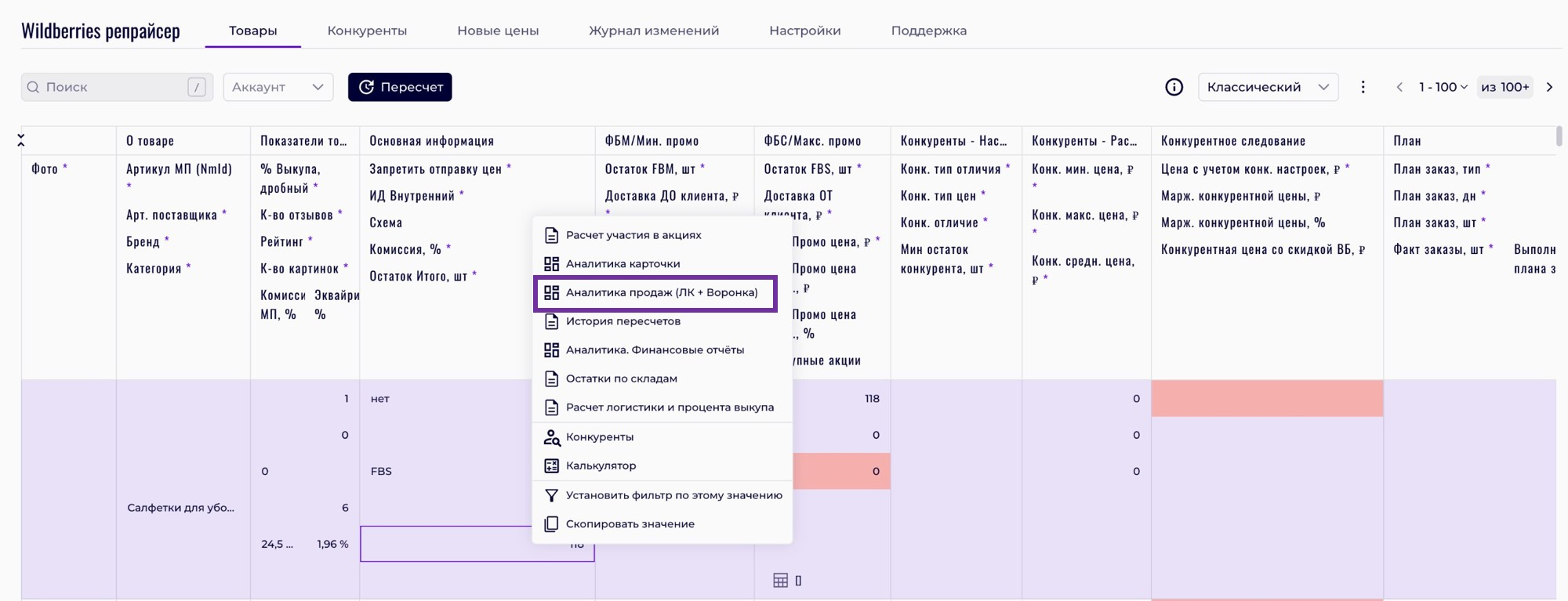
Task: Go to next page with right chevron
Action: pos(1549,87)
